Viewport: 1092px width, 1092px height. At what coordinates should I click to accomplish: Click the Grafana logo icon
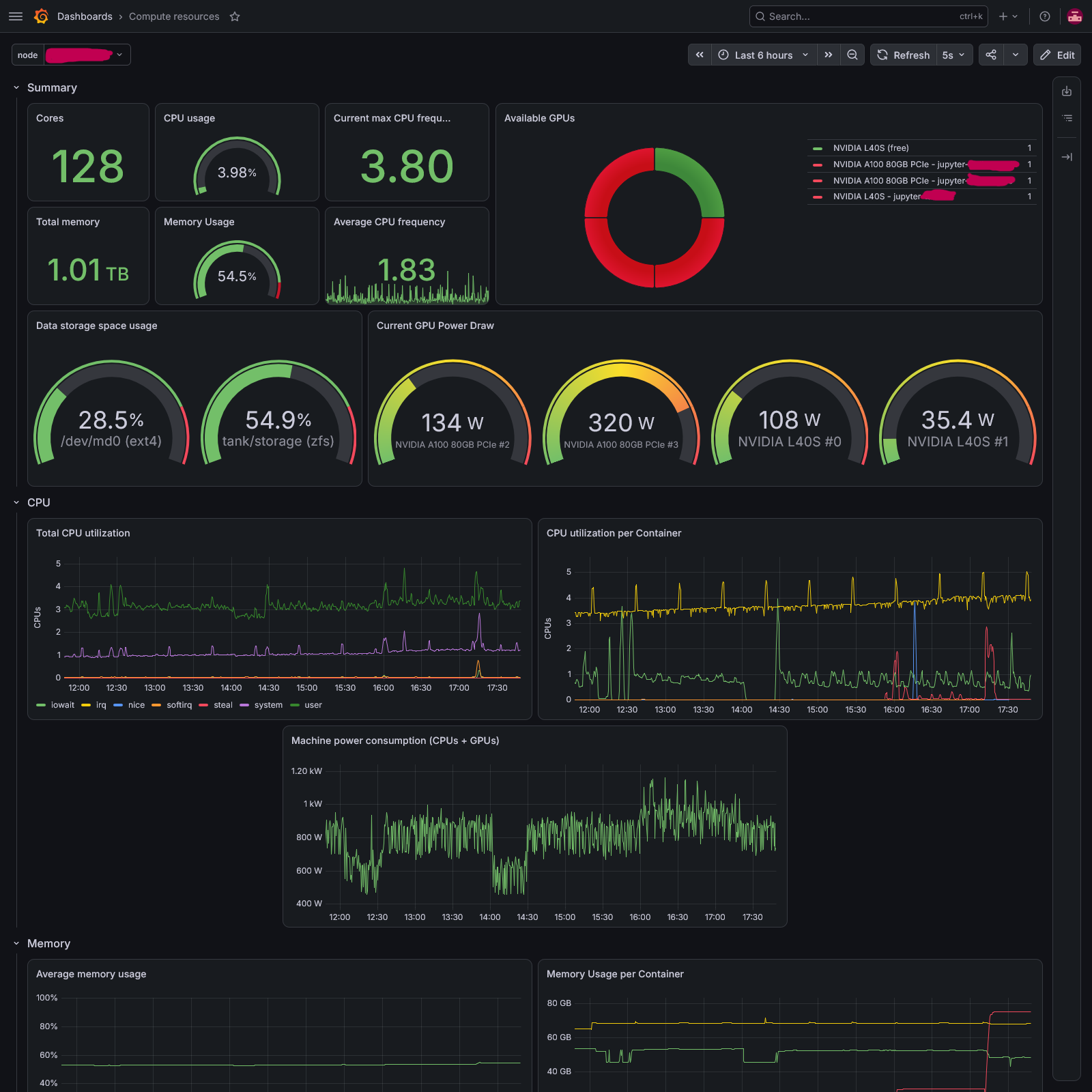coord(41,16)
